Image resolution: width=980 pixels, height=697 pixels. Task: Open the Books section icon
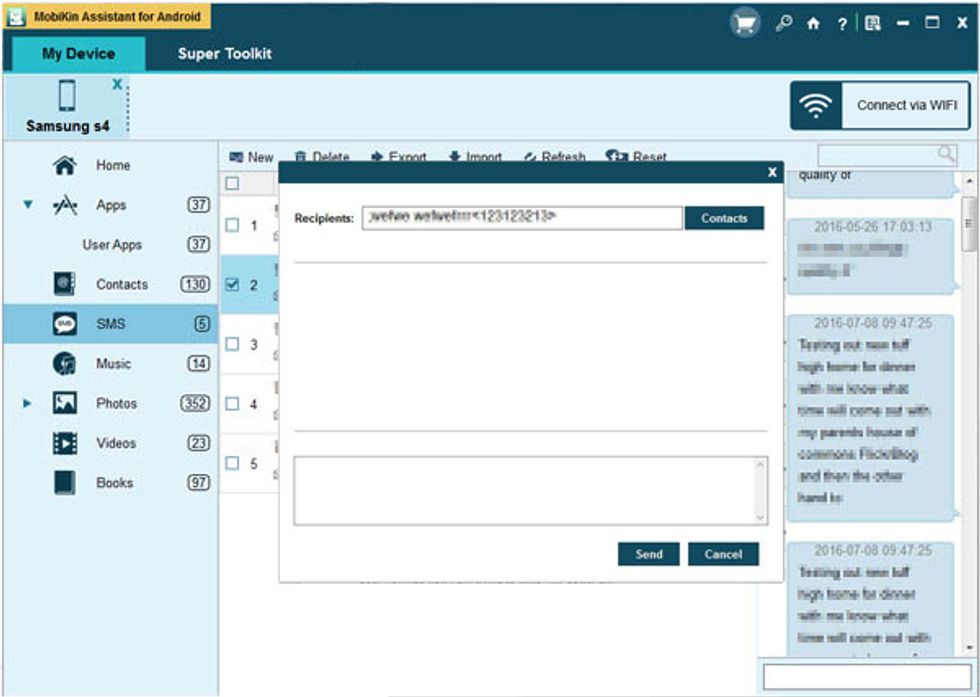(x=64, y=482)
